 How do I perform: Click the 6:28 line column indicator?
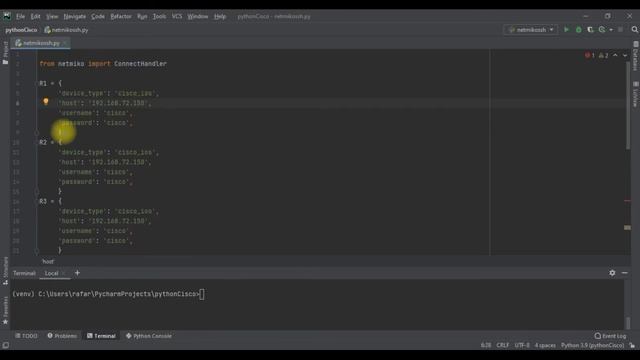486,345
